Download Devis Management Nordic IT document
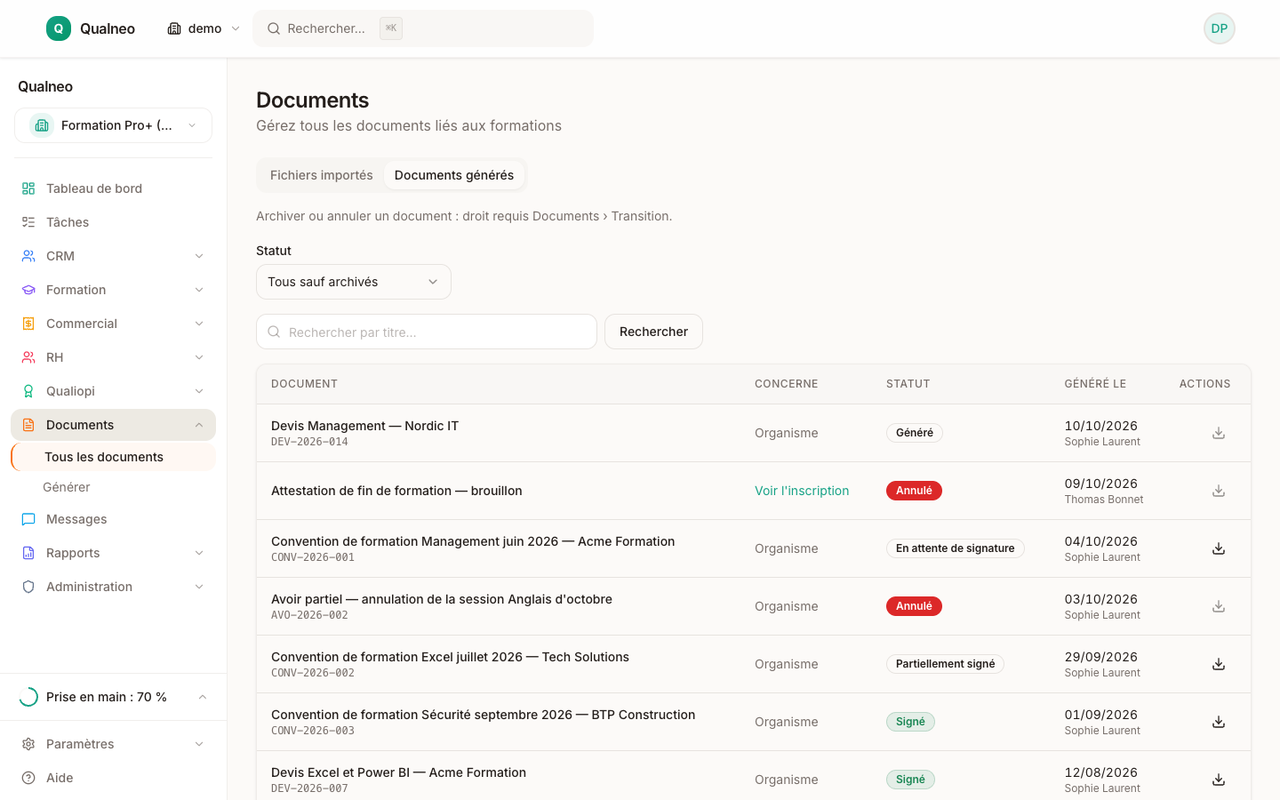The image size is (1280, 800). 1218,433
